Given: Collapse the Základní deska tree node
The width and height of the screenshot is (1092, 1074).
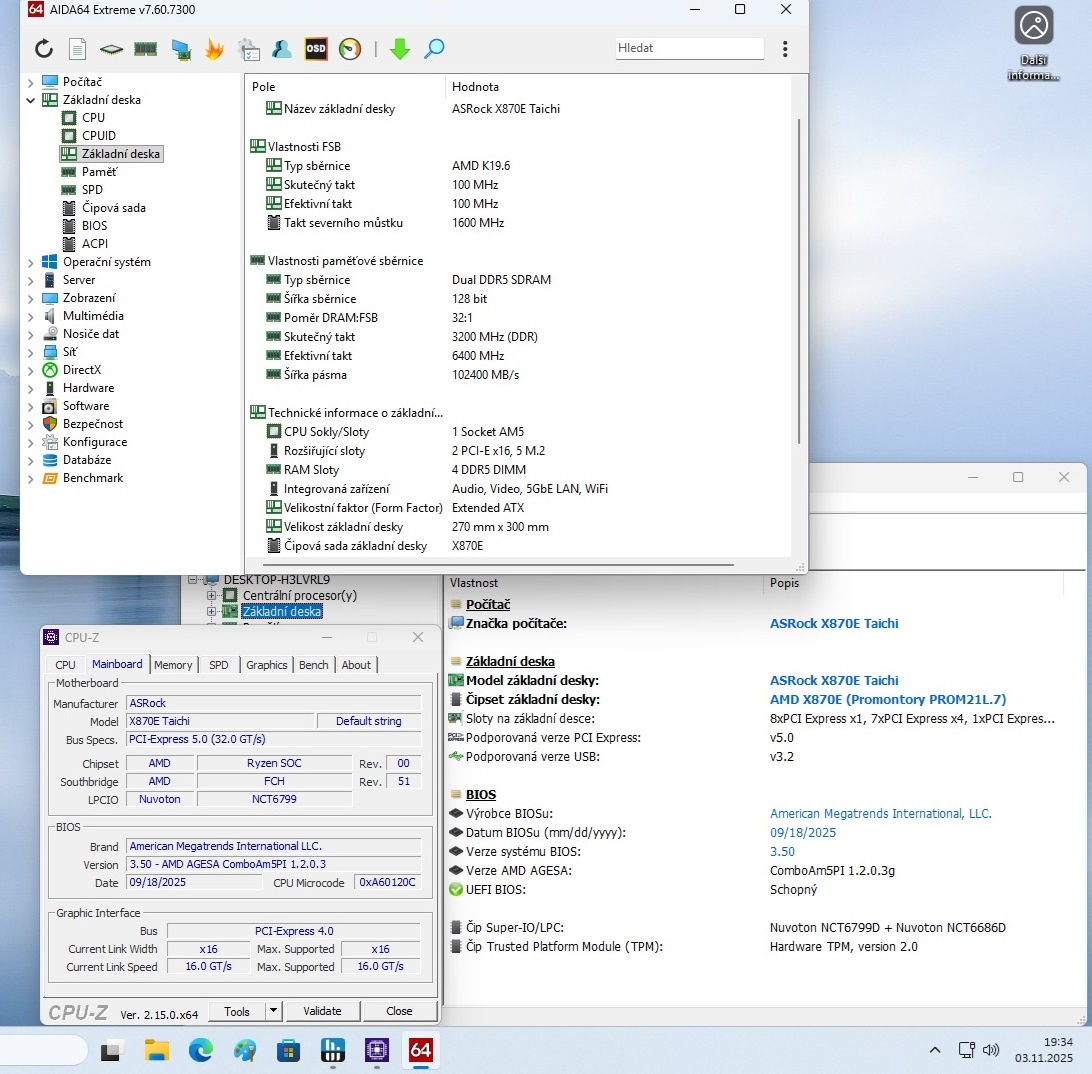Looking at the screenshot, I should (x=30, y=100).
